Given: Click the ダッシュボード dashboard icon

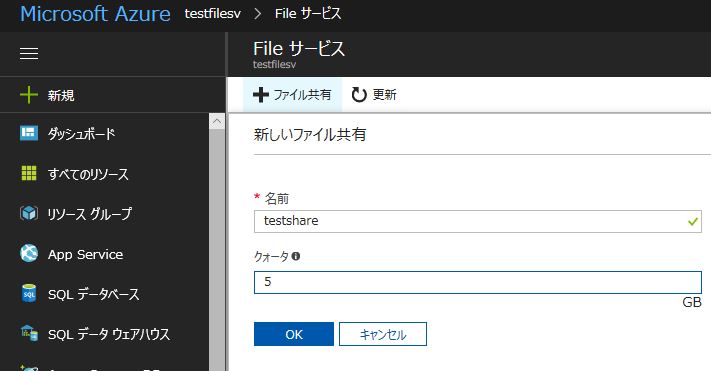Looking at the screenshot, I should (29, 133).
